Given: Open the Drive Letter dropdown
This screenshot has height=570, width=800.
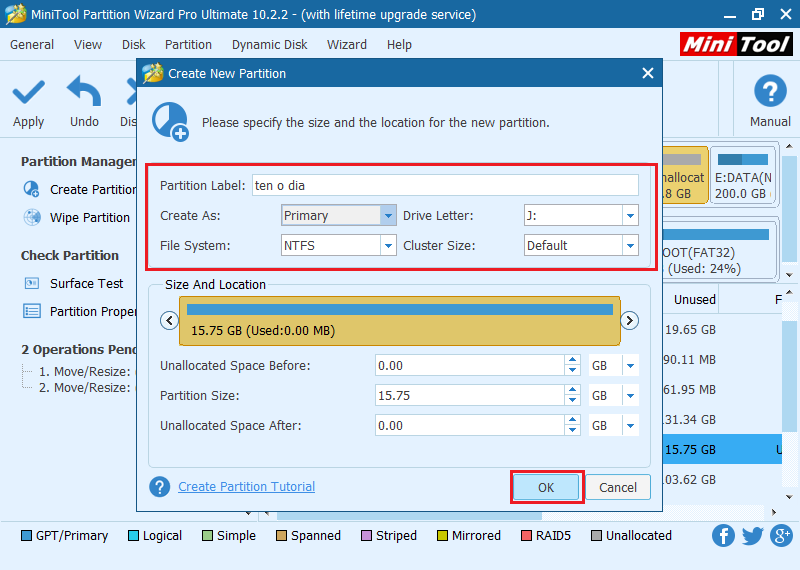Looking at the screenshot, I should pyautogui.click(x=631, y=215).
